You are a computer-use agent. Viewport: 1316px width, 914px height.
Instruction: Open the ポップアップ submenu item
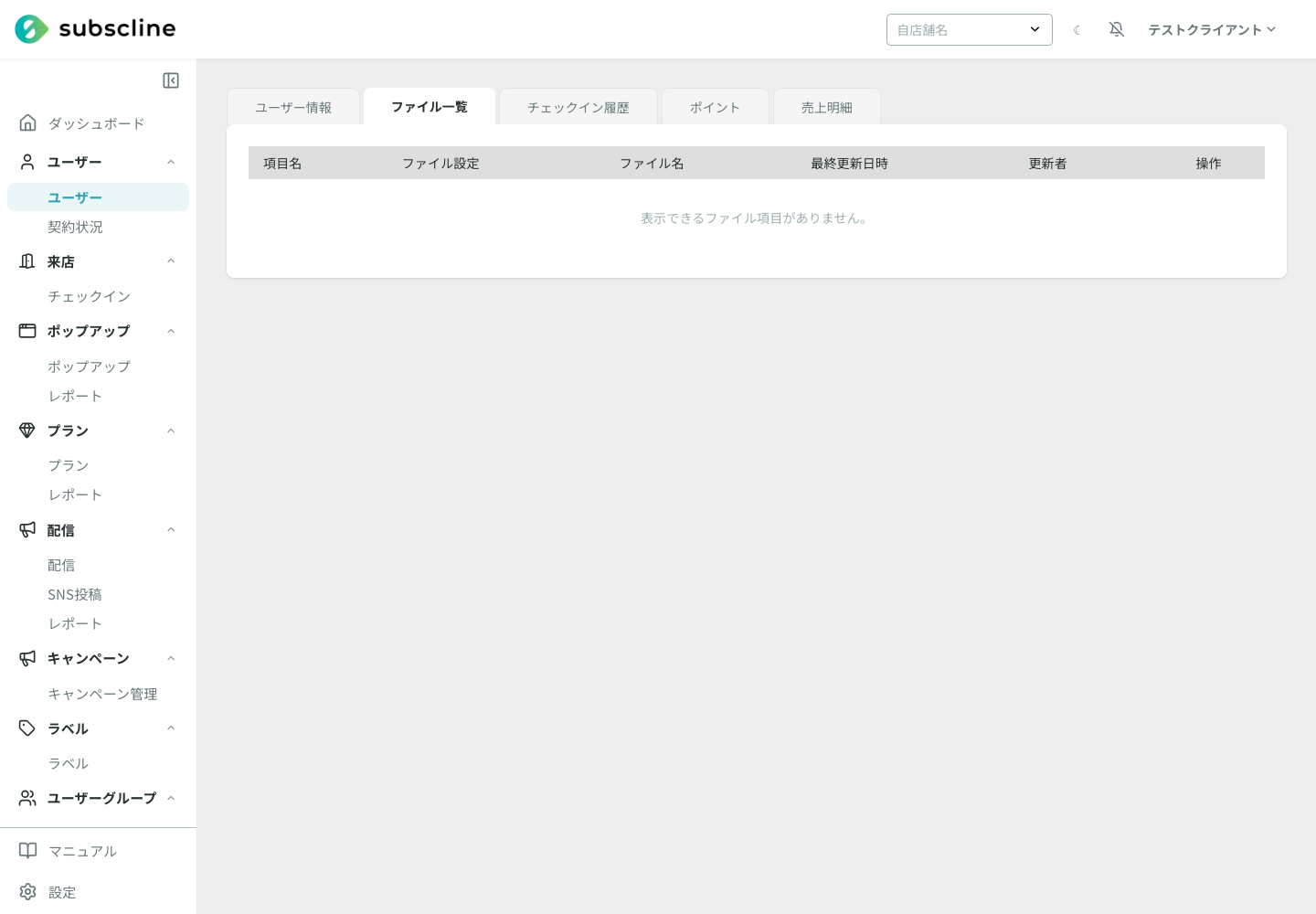click(x=89, y=367)
